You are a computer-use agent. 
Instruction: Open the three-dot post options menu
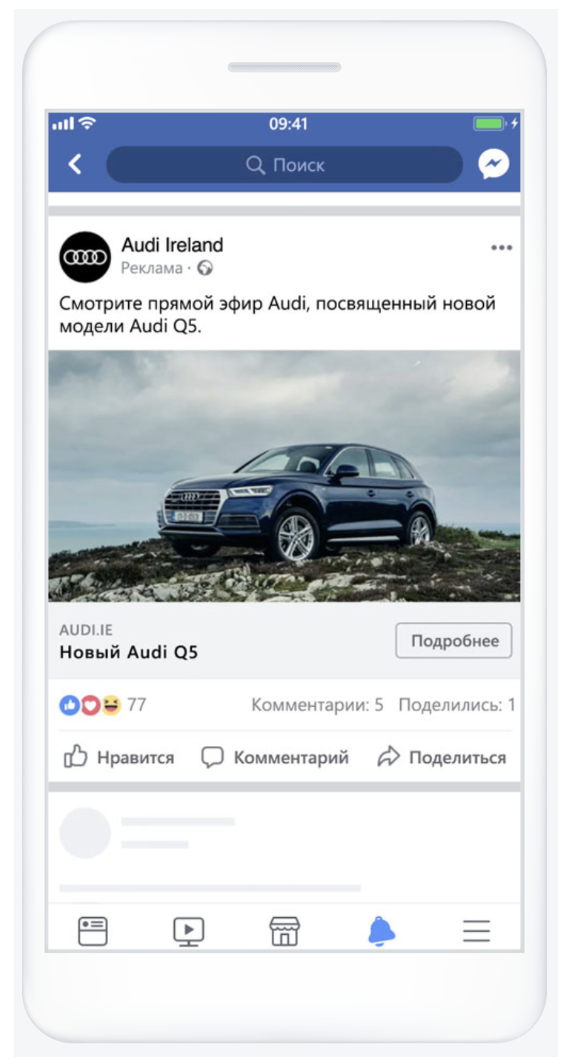pos(502,248)
